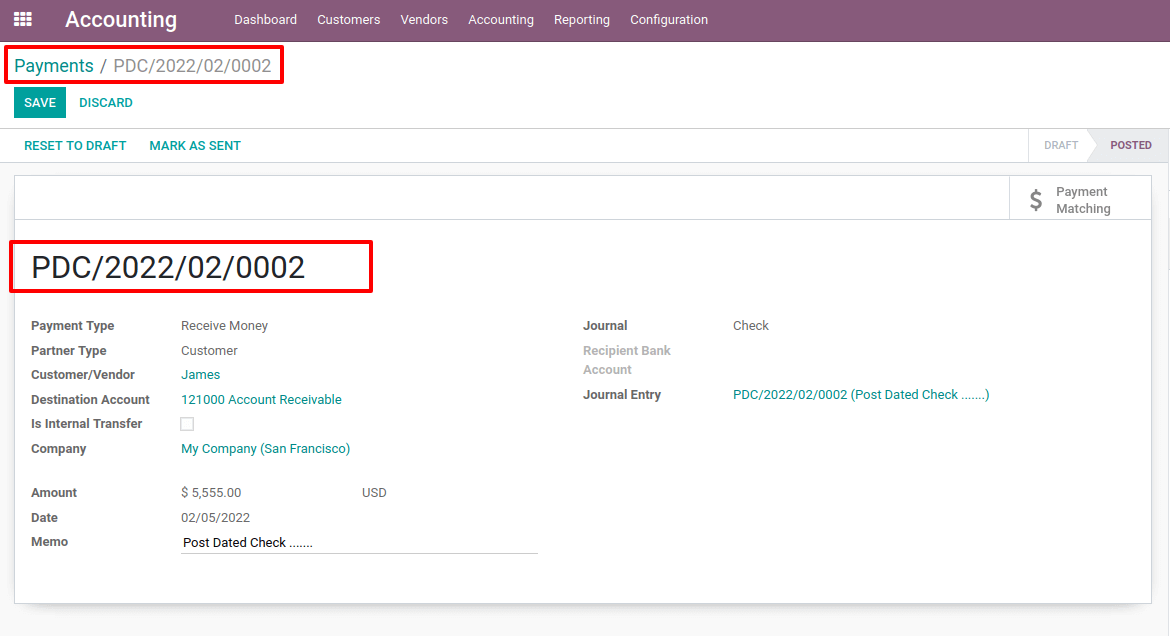Click the Destination Account label

[90, 399]
